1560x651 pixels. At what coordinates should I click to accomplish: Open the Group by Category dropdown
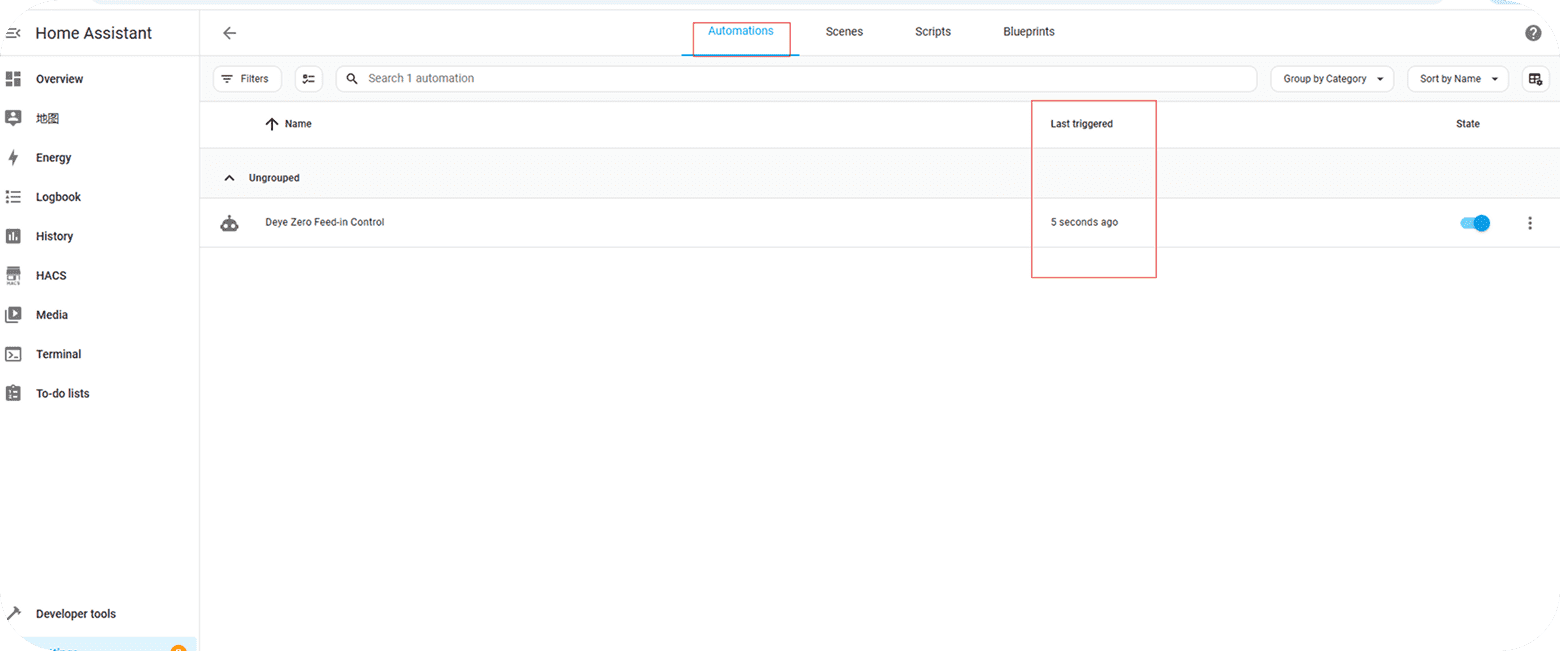coord(1331,79)
